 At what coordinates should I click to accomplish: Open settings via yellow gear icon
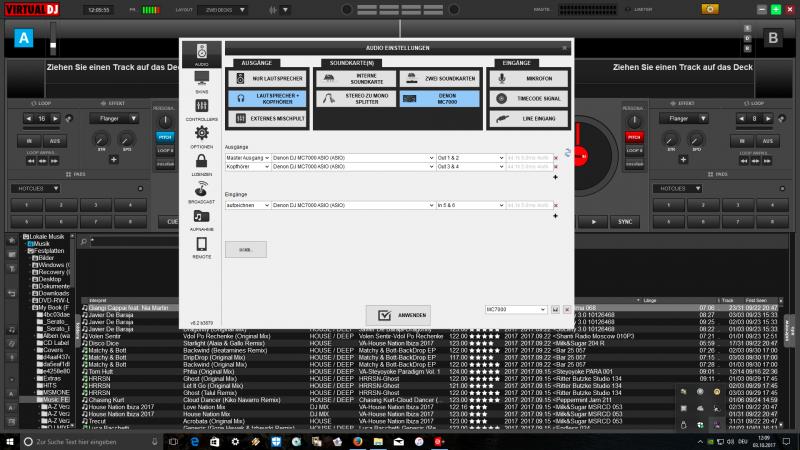pyautogui.click(x=710, y=9)
